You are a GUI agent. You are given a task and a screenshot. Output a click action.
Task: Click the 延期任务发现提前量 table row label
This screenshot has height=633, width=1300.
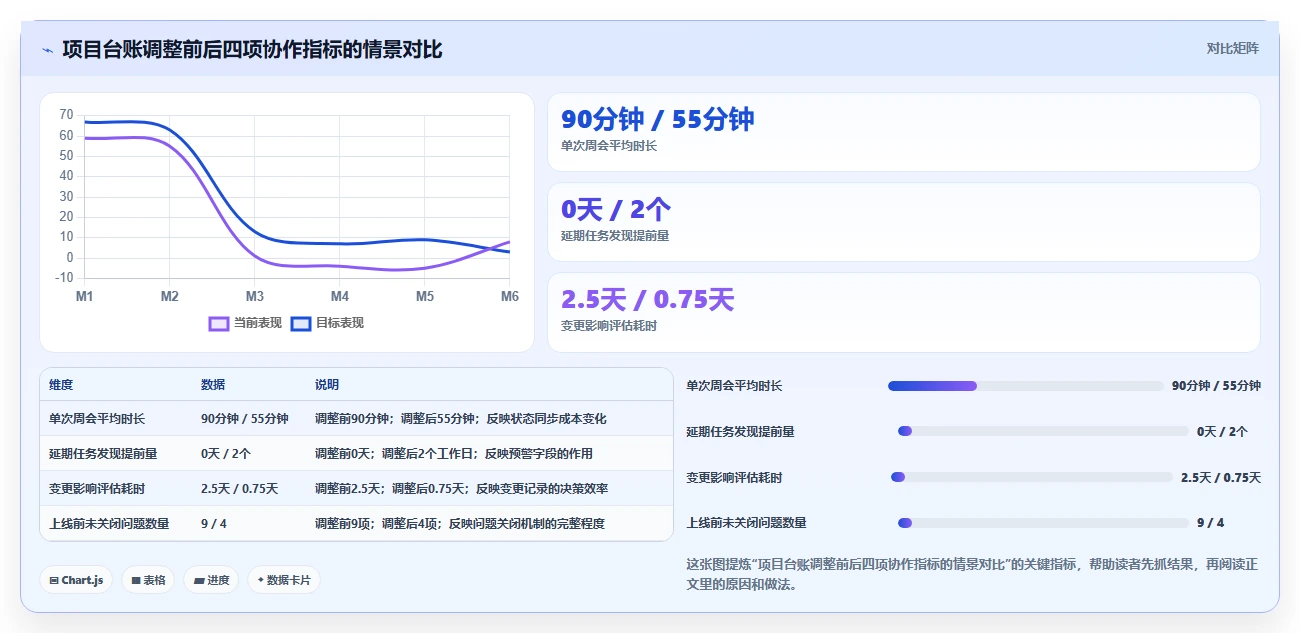coord(103,454)
